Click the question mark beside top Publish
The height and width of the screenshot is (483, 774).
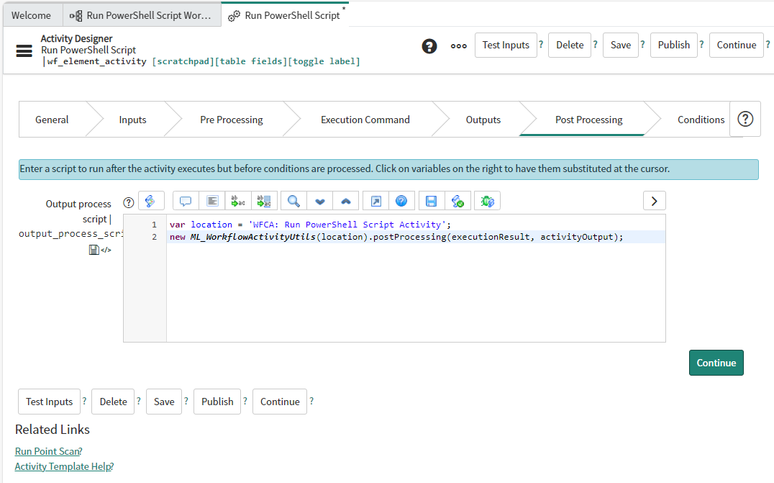[701, 44]
